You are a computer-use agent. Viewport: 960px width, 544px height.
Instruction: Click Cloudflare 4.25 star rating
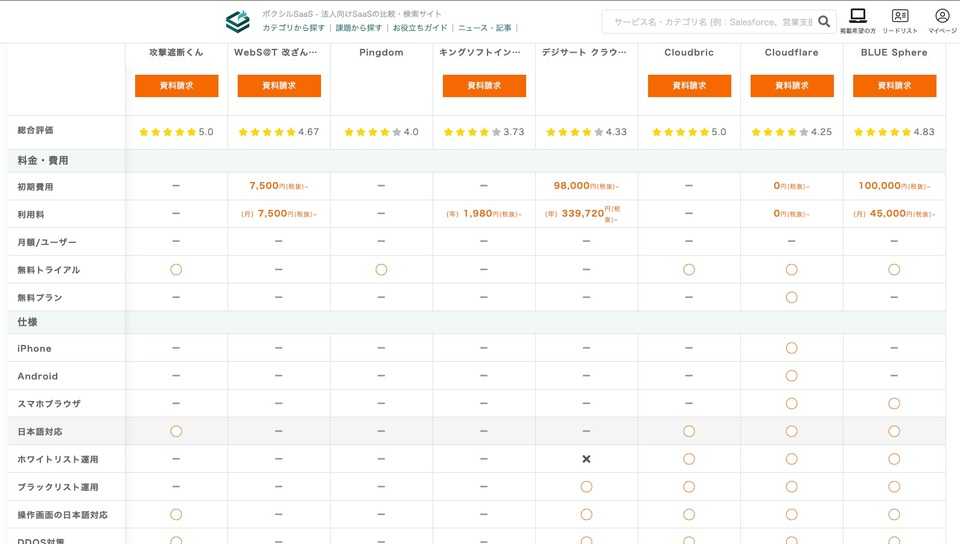click(792, 132)
